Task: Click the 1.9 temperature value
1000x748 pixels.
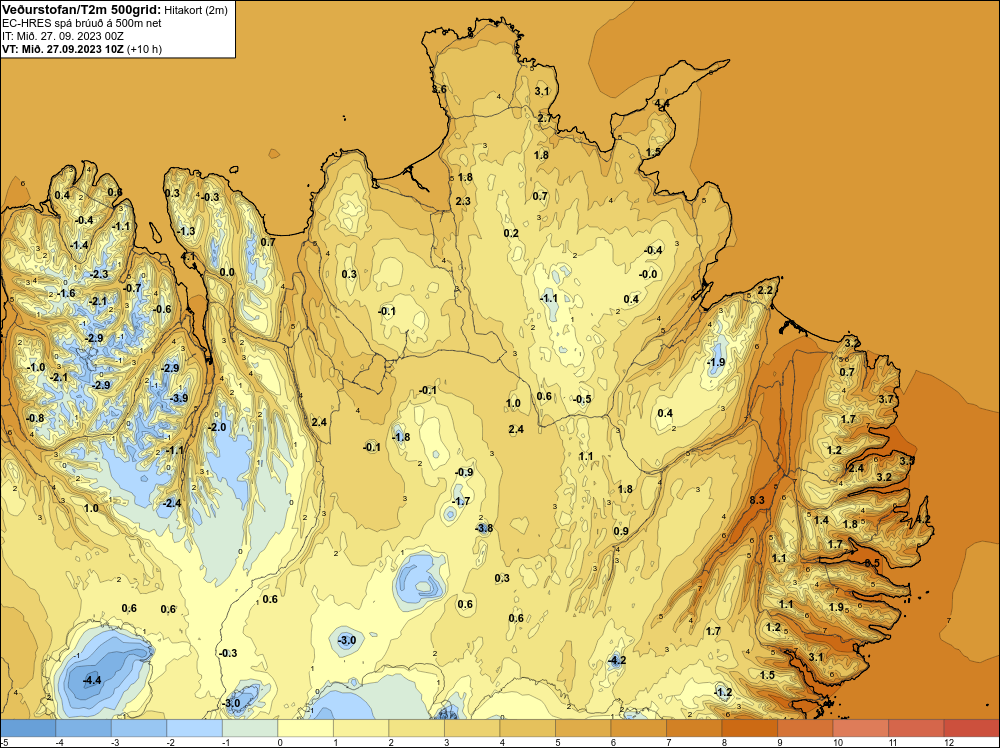Action: [836, 607]
